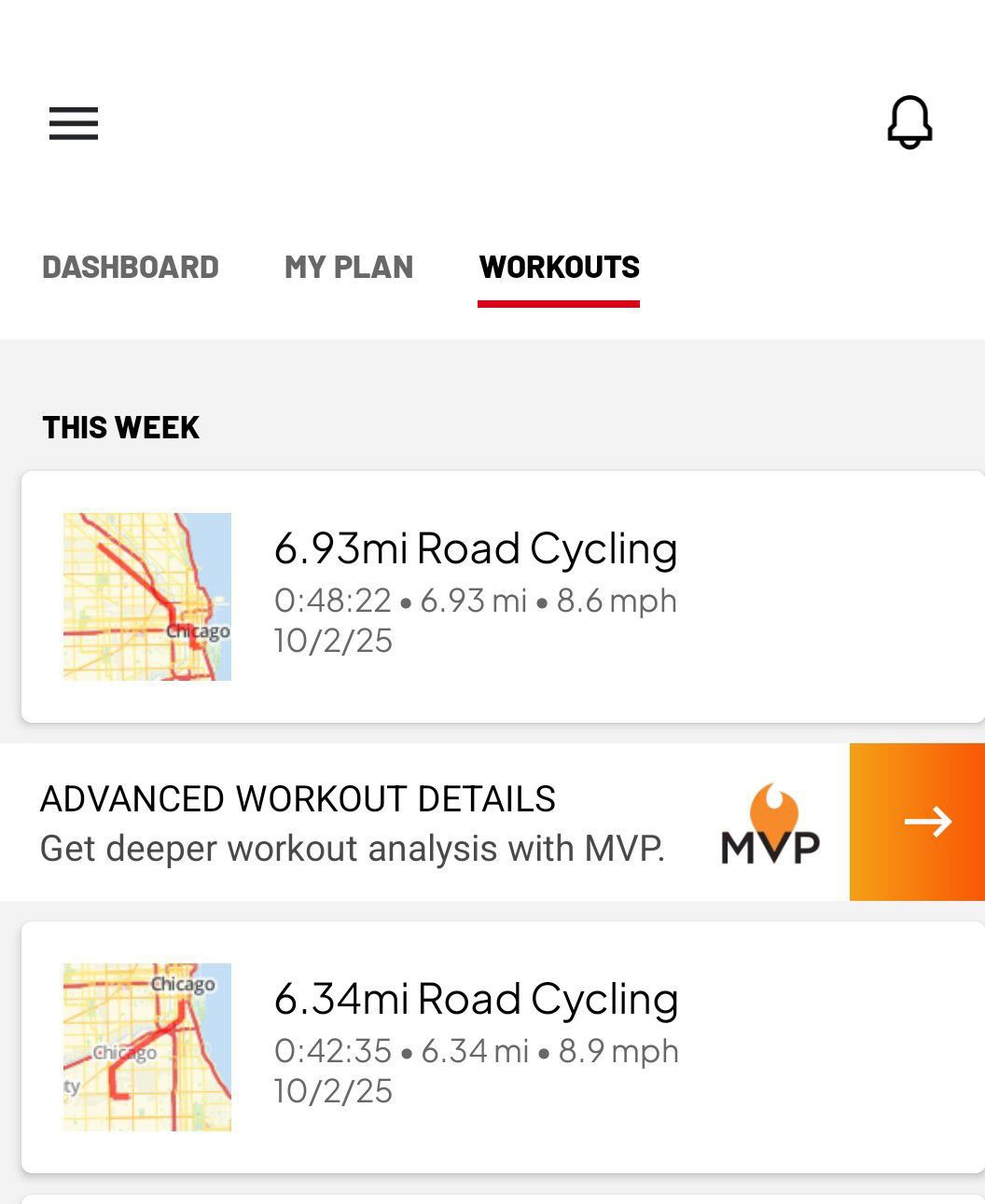Screen dimensions: 985x1204
Task: Open the 6.34mi Road Cycling workout title
Action: point(476,999)
